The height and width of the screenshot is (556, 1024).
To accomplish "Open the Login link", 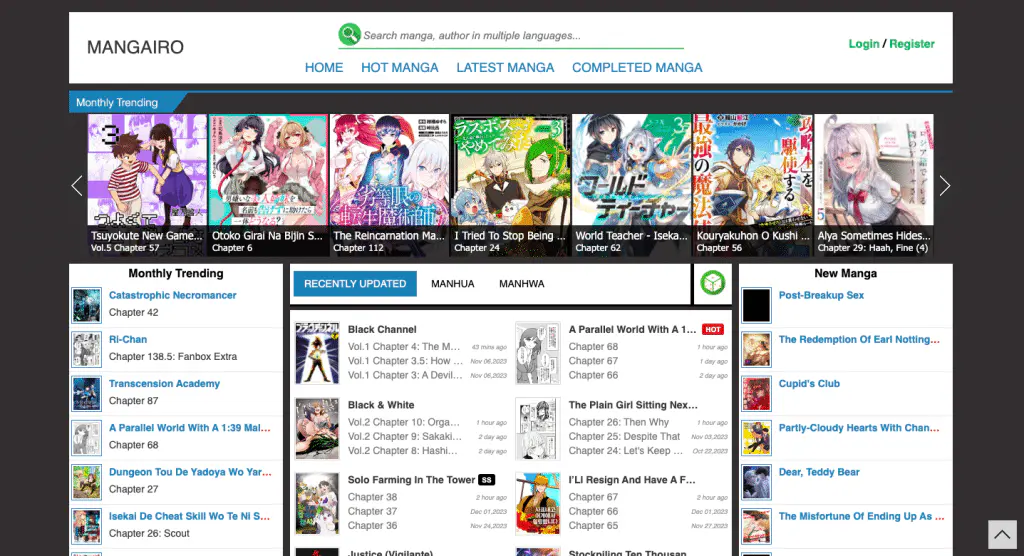I will (x=863, y=44).
